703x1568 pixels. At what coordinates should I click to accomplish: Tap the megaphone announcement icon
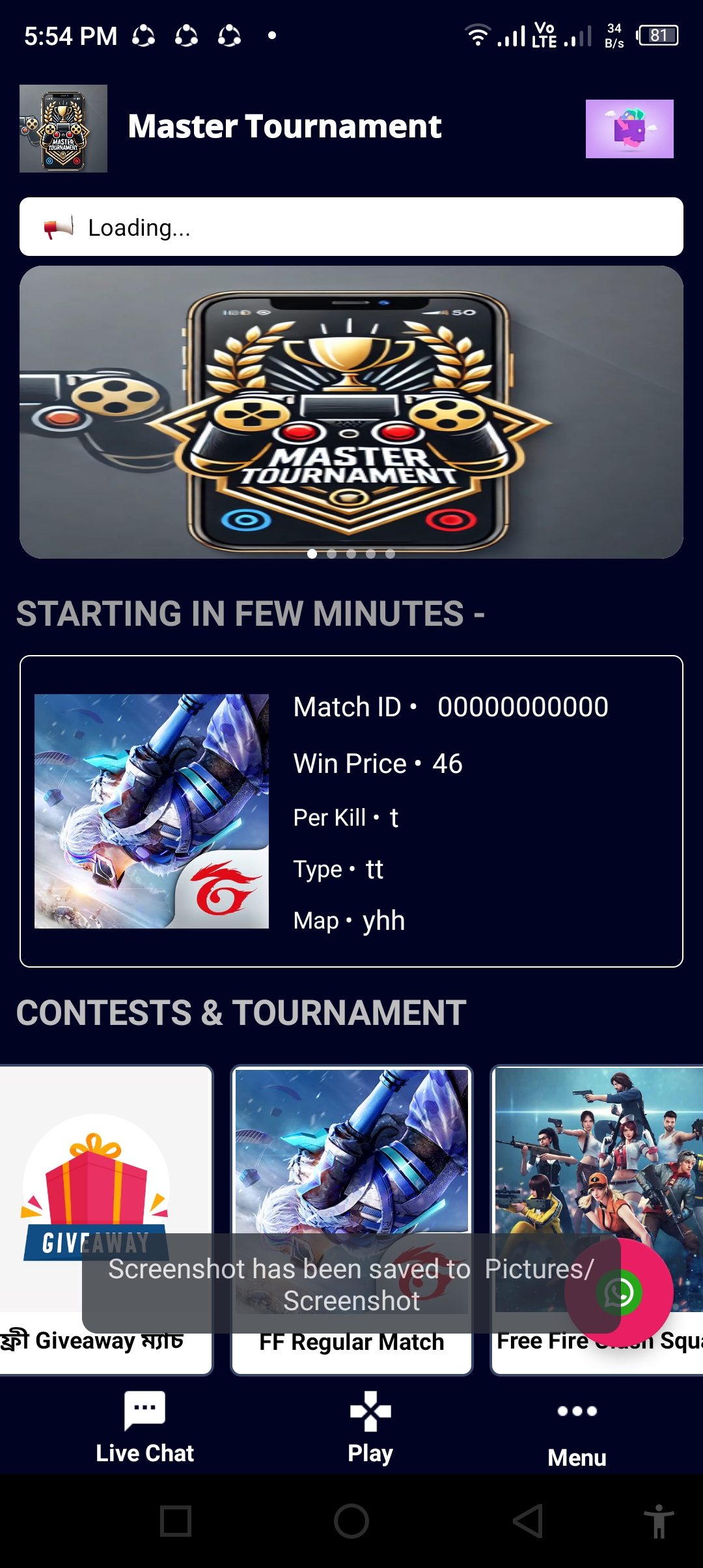(x=58, y=227)
